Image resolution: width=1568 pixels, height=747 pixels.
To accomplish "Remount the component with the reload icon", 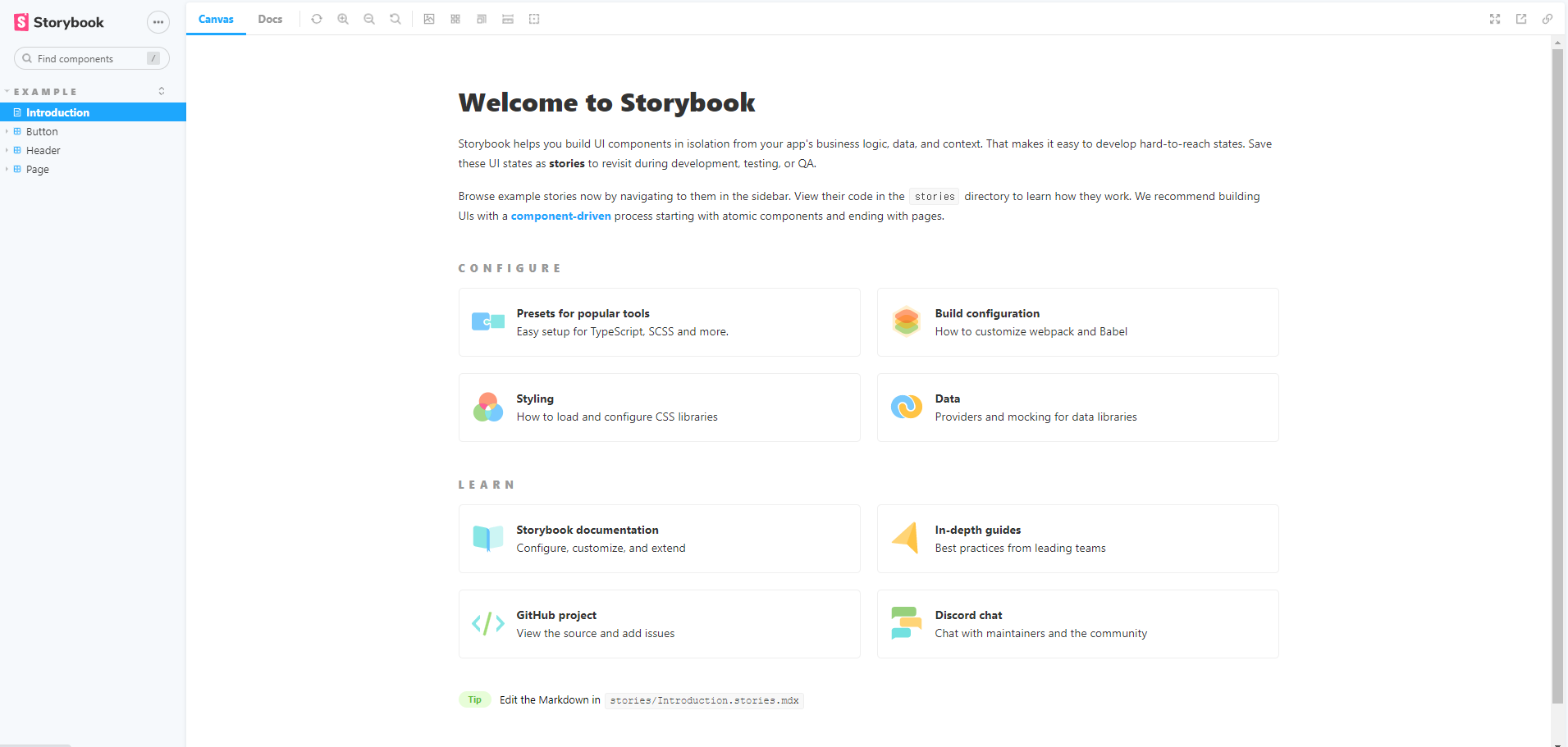I will 317,19.
